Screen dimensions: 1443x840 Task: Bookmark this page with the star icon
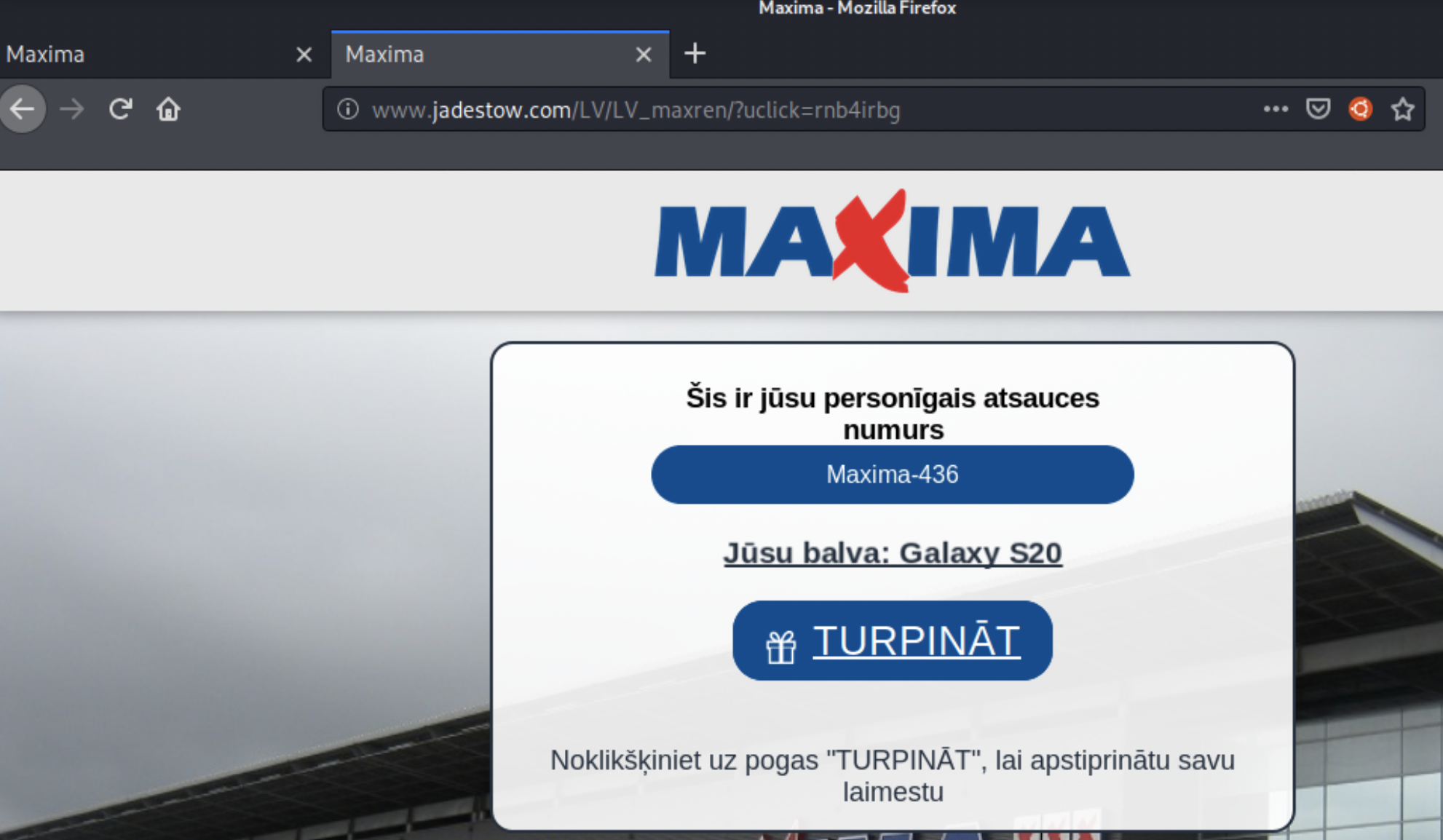[1402, 109]
